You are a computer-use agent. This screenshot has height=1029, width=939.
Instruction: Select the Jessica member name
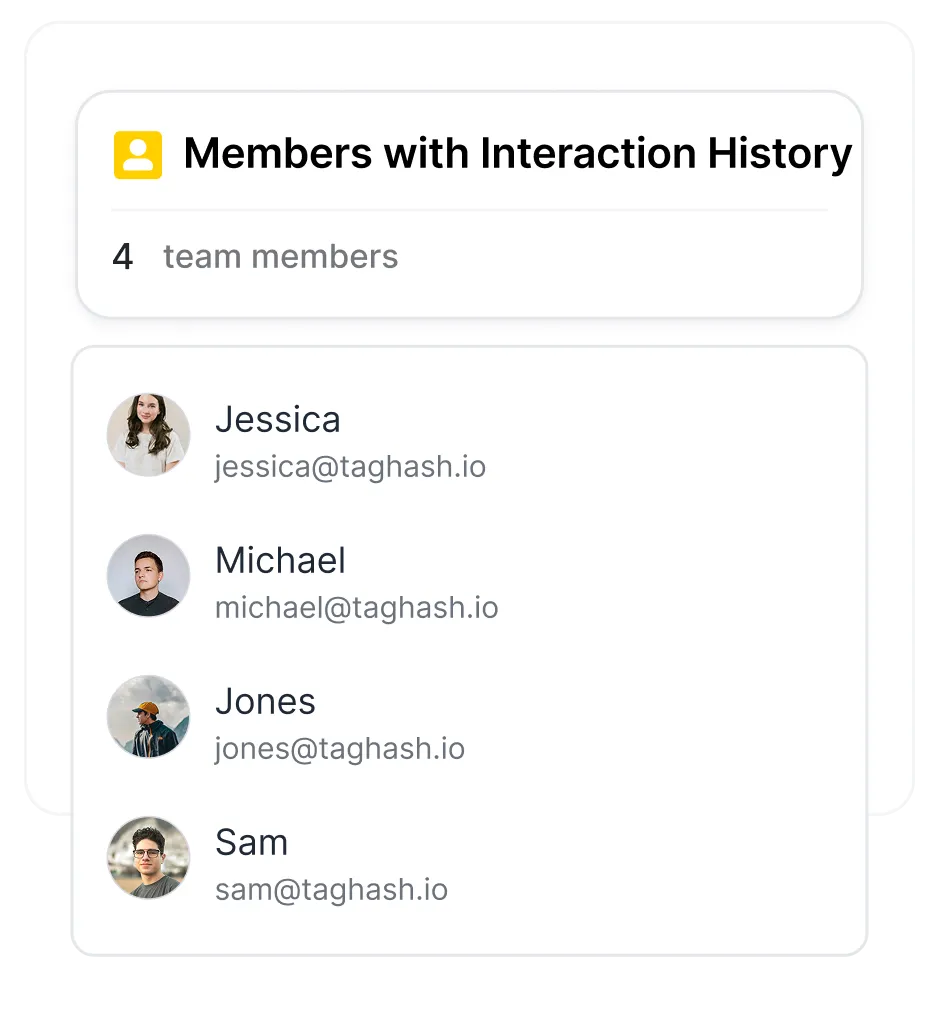(x=278, y=419)
